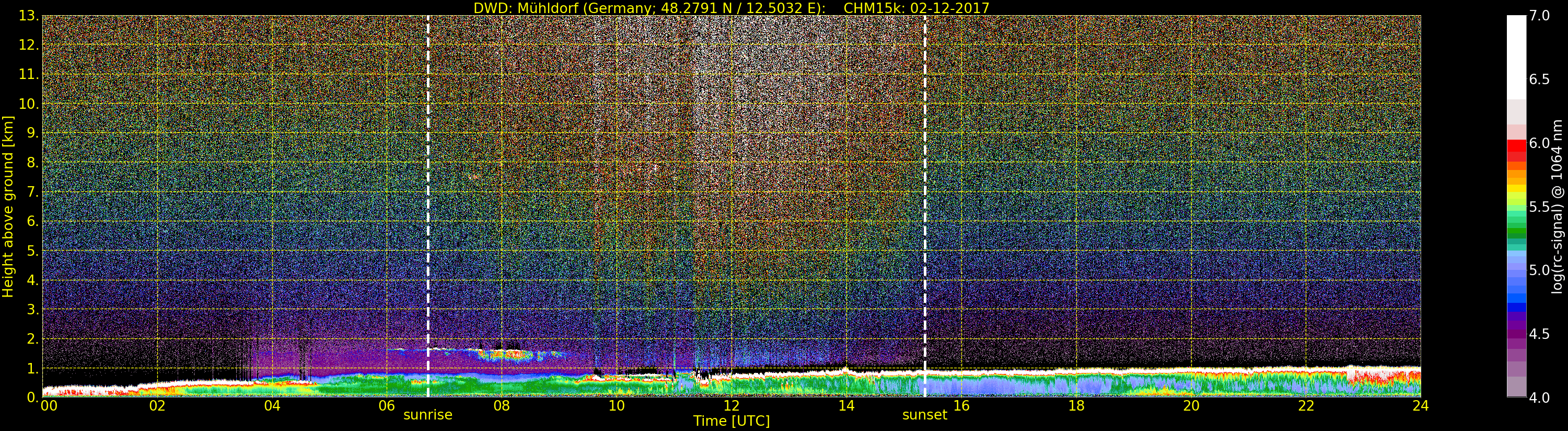Click the time axis tick '08'
This screenshot has width=1568, height=431.
tap(502, 405)
